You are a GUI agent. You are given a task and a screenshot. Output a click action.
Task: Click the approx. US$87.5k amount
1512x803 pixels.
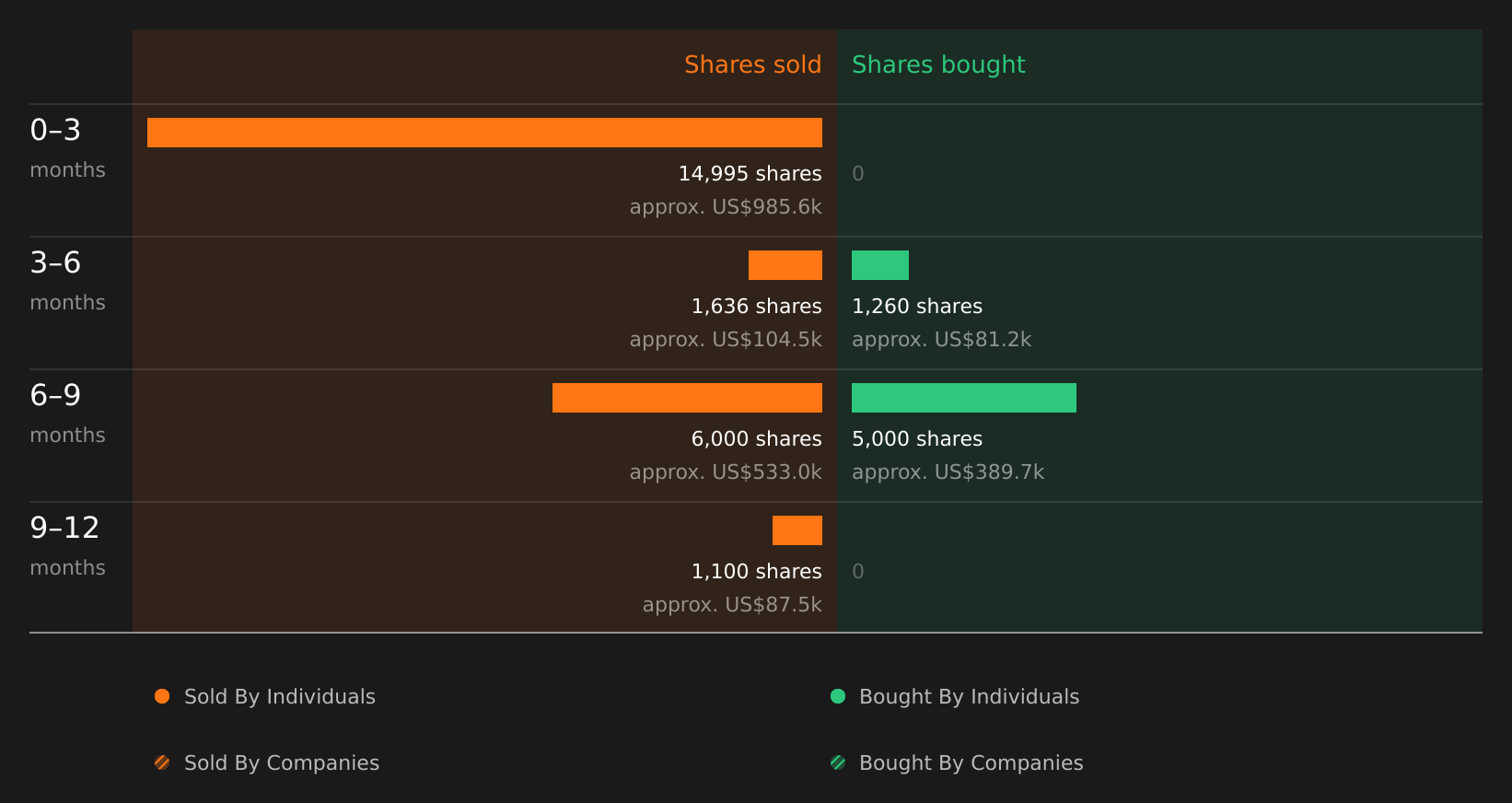732,605
